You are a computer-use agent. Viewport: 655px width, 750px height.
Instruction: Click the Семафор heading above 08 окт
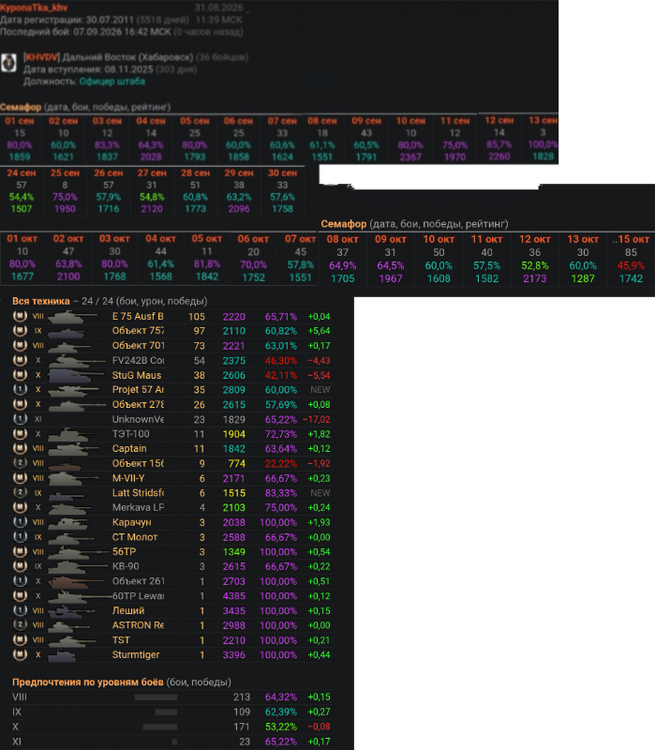[x=344, y=224]
